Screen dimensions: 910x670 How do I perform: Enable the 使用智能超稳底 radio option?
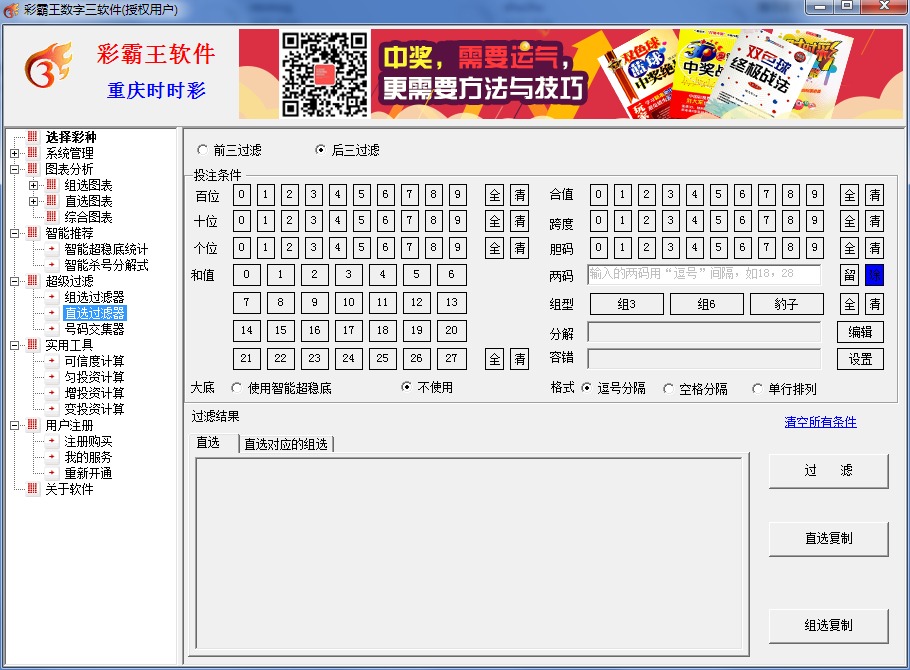point(237,388)
